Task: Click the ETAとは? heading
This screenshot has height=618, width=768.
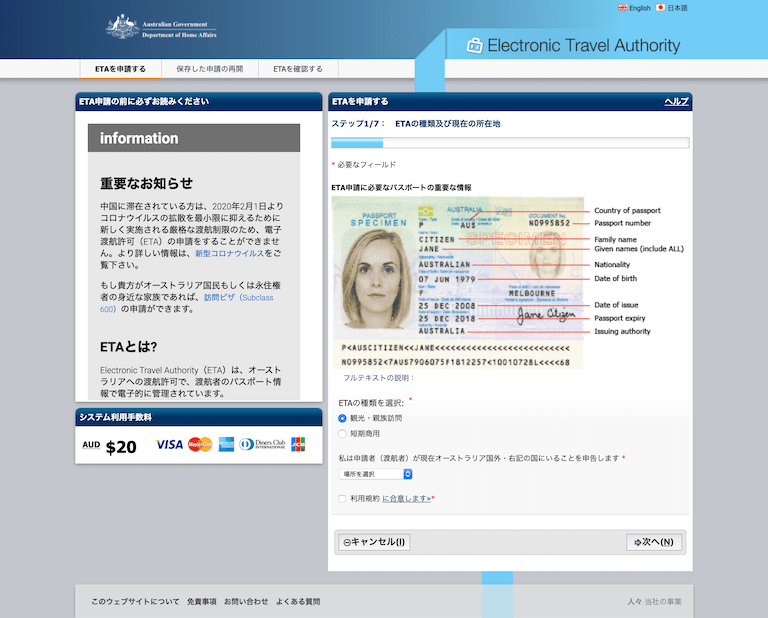Action: point(129,347)
